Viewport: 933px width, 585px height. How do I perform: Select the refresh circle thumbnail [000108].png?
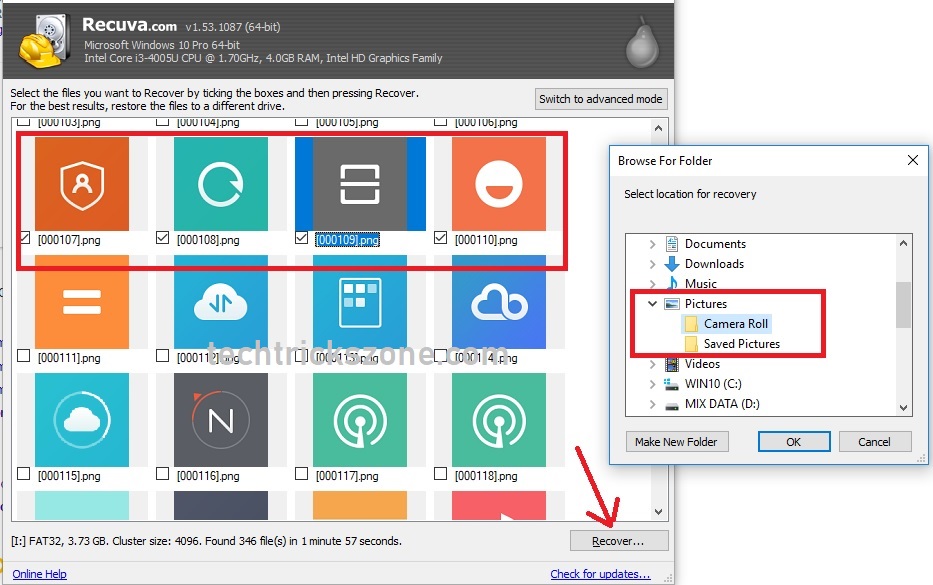[x=221, y=184]
